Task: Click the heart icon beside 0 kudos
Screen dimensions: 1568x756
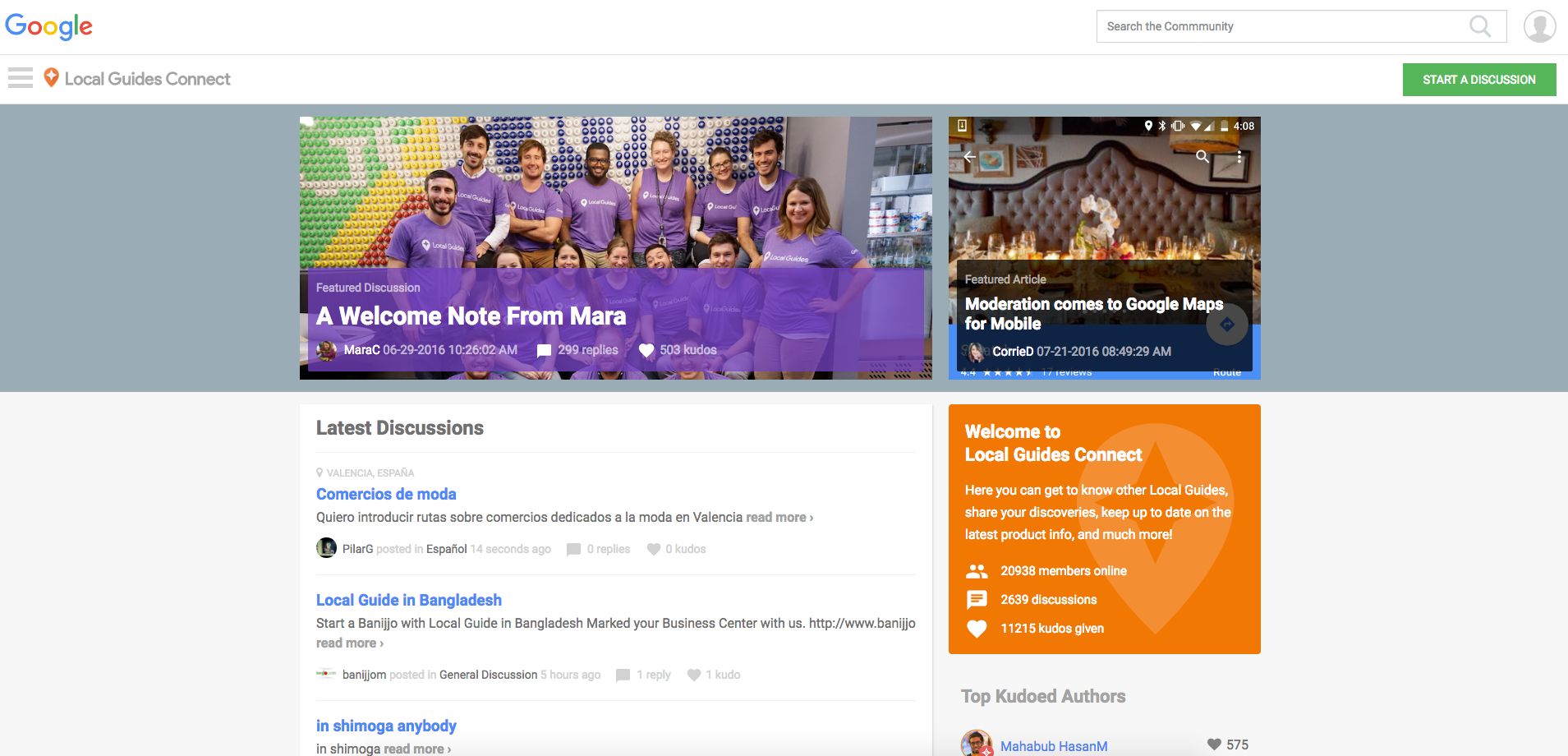Action: coord(654,549)
